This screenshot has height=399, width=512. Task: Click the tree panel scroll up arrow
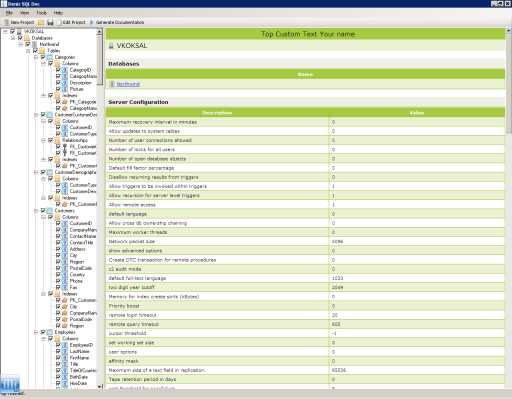click(99, 32)
